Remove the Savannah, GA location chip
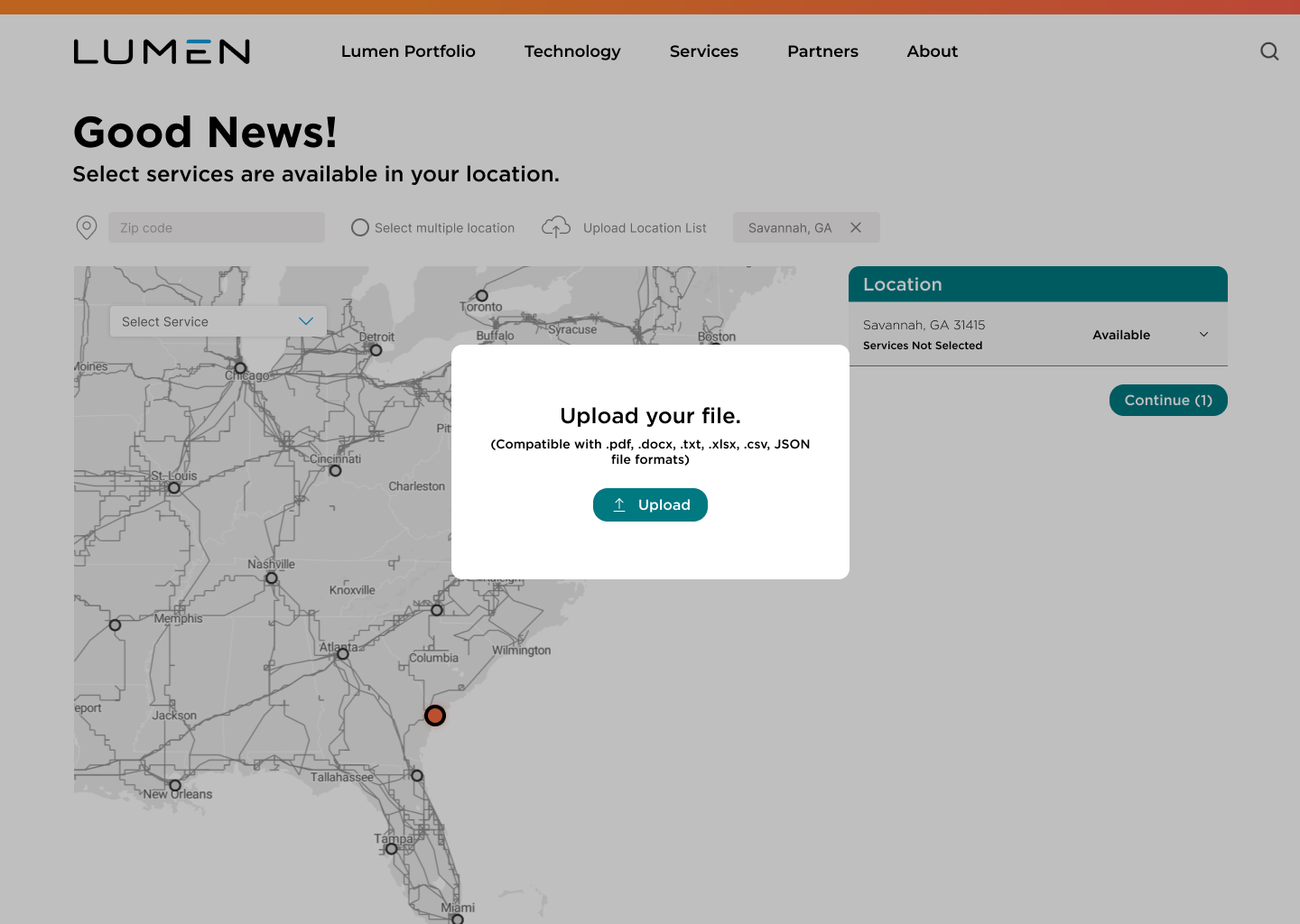Image resolution: width=1300 pixels, height=924 pixels. 856,227
